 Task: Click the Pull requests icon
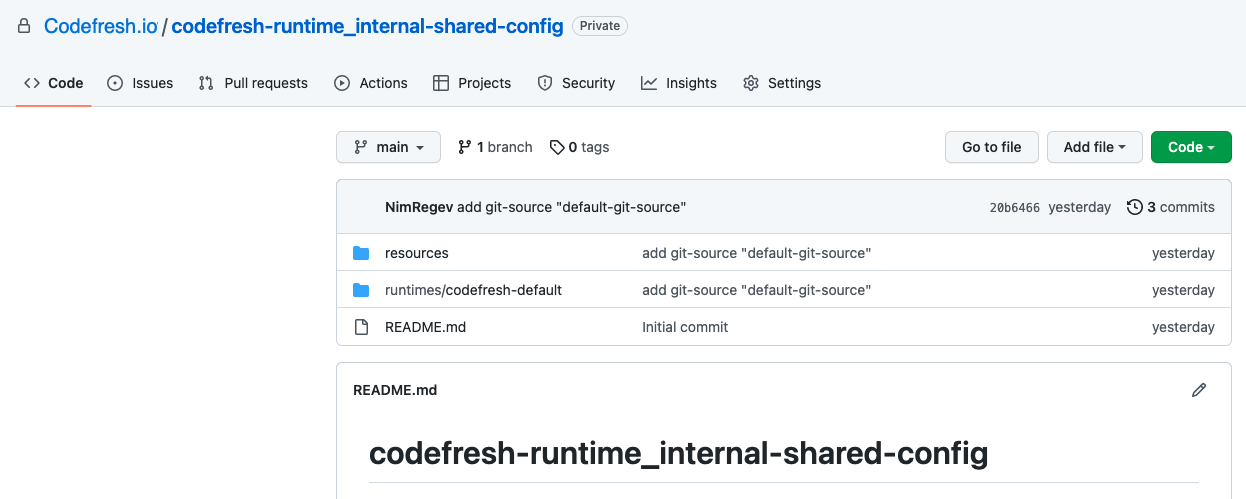[x=206, y=83]
